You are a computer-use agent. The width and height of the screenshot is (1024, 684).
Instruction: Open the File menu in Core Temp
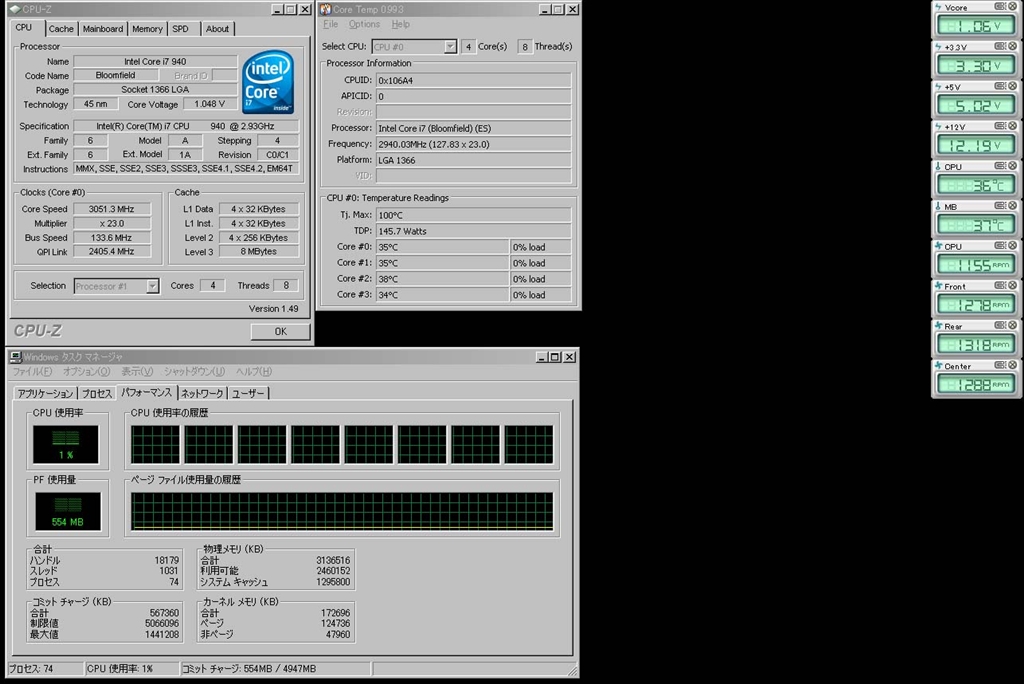330,24
